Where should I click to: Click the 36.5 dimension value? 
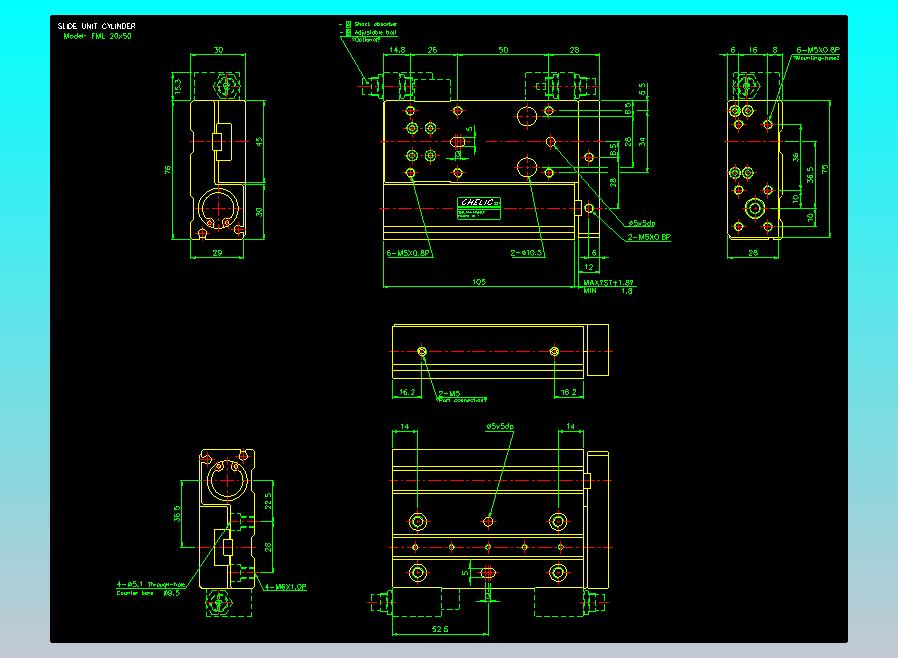[x=810, y=175]
